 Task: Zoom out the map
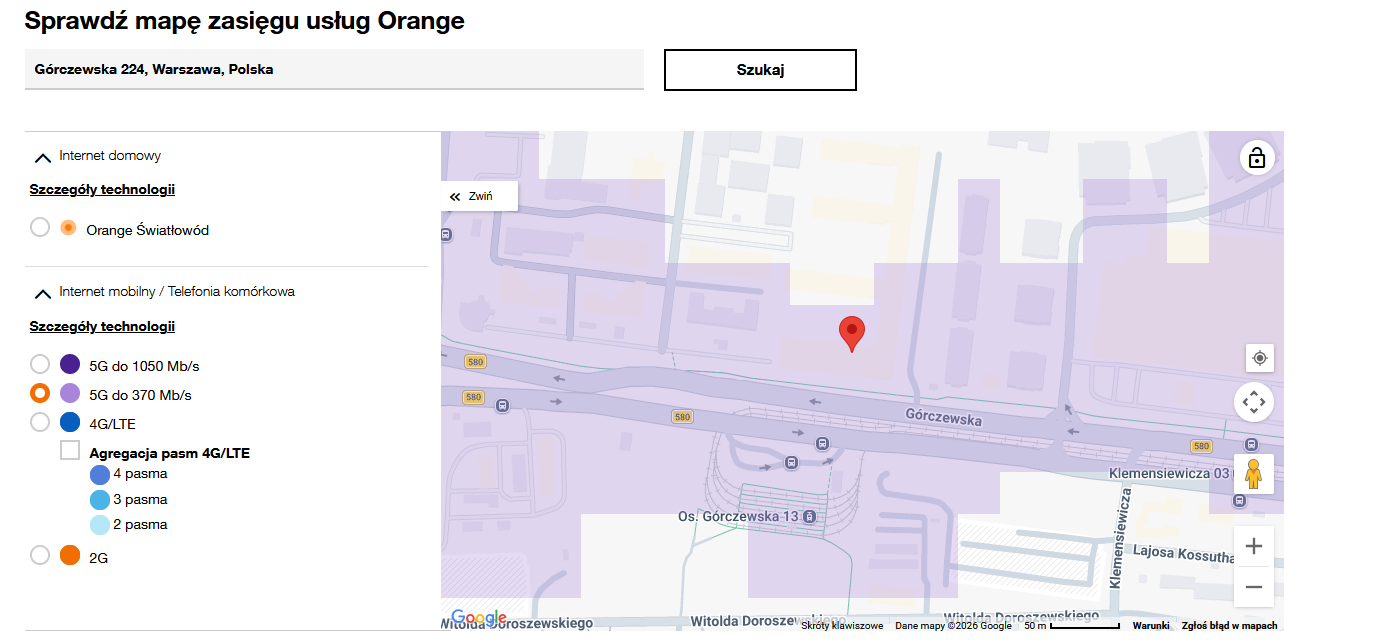click(x=1254, y=587)
